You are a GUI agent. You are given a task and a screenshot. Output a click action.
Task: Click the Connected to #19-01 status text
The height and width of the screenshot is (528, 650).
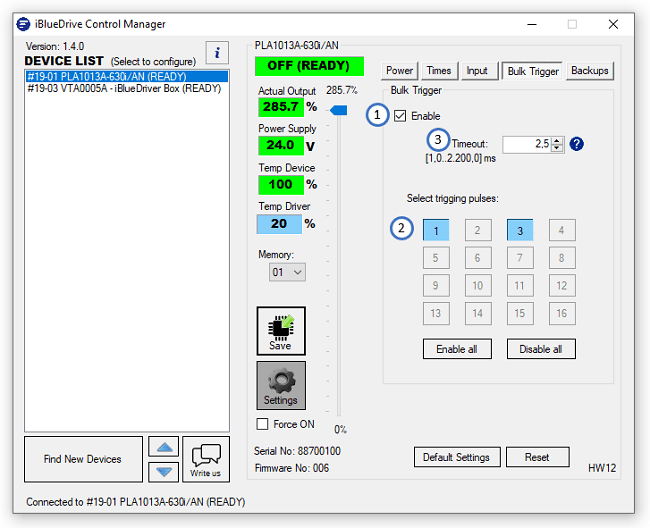click(136, 502)
